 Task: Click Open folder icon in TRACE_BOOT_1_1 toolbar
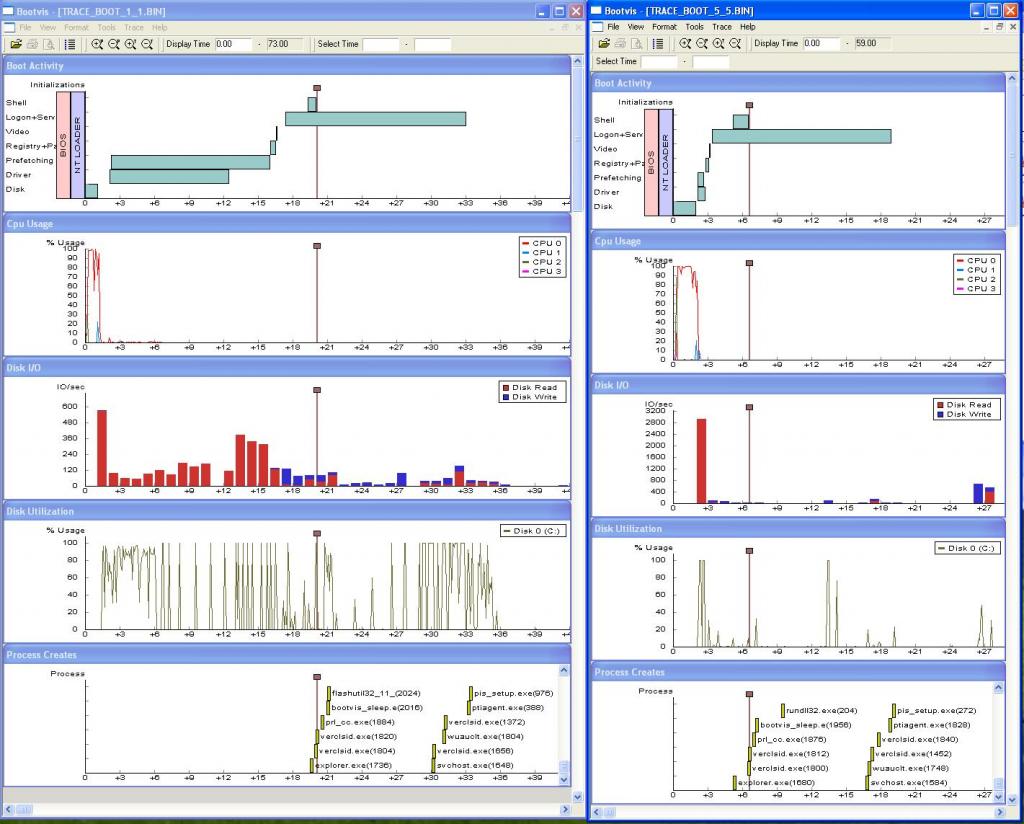coord(17,44)
